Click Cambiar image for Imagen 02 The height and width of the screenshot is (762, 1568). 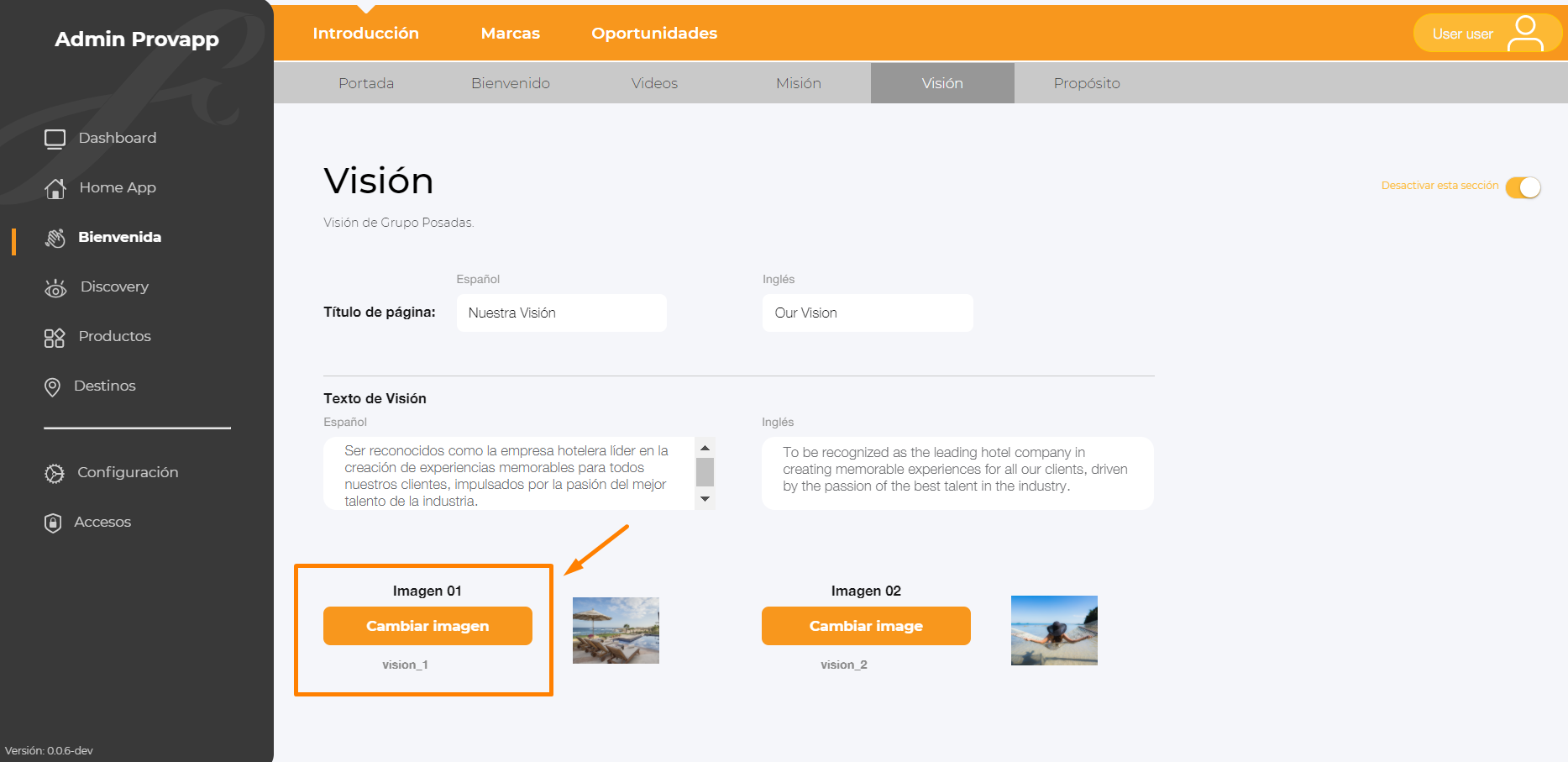(866, 626)
